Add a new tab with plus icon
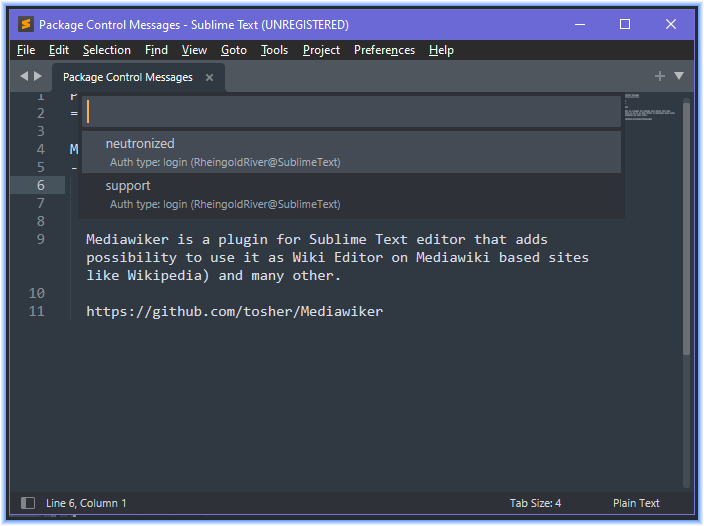This screenshot has height=526, width=704. tap(660, 76)
